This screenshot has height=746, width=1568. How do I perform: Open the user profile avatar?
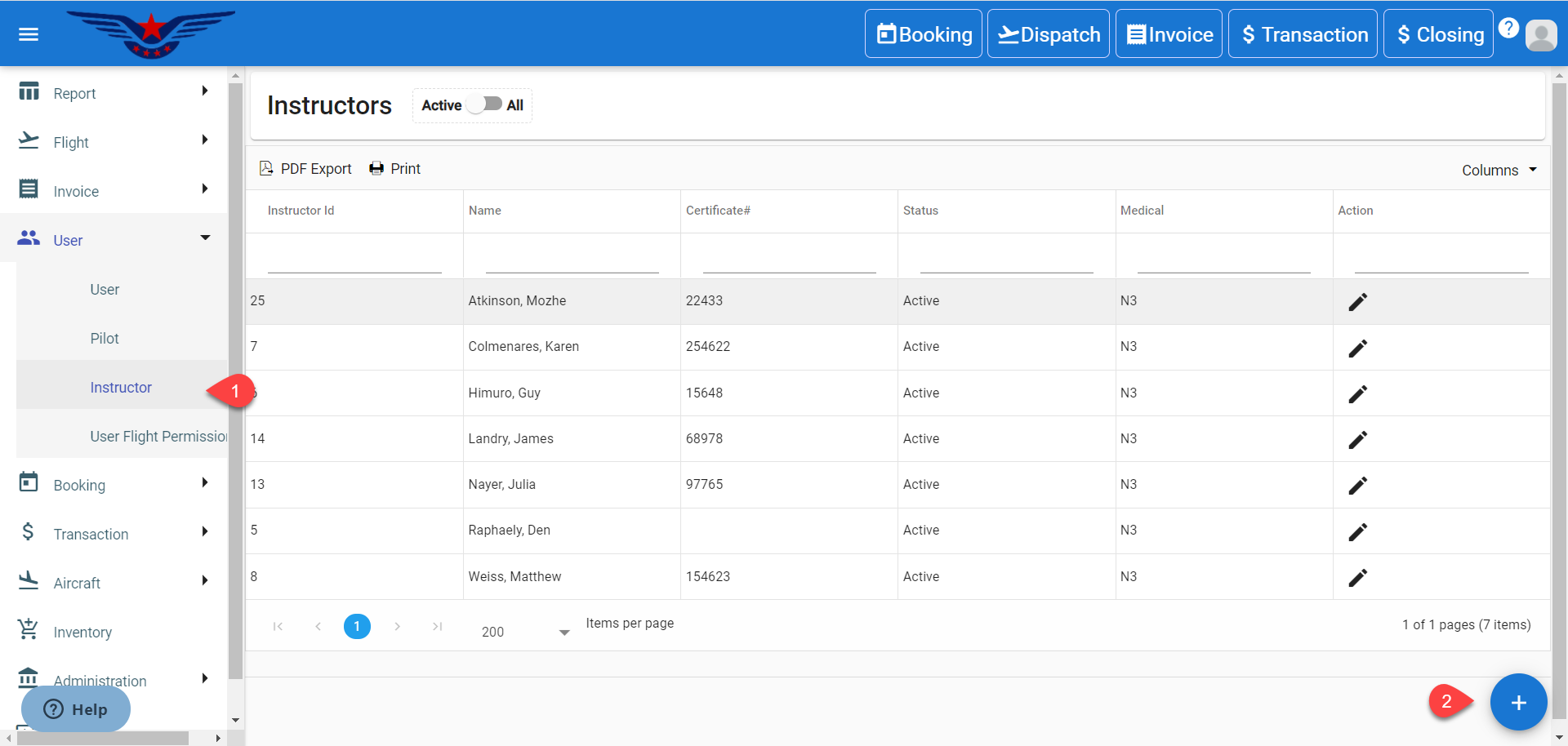click(1541, 35)
